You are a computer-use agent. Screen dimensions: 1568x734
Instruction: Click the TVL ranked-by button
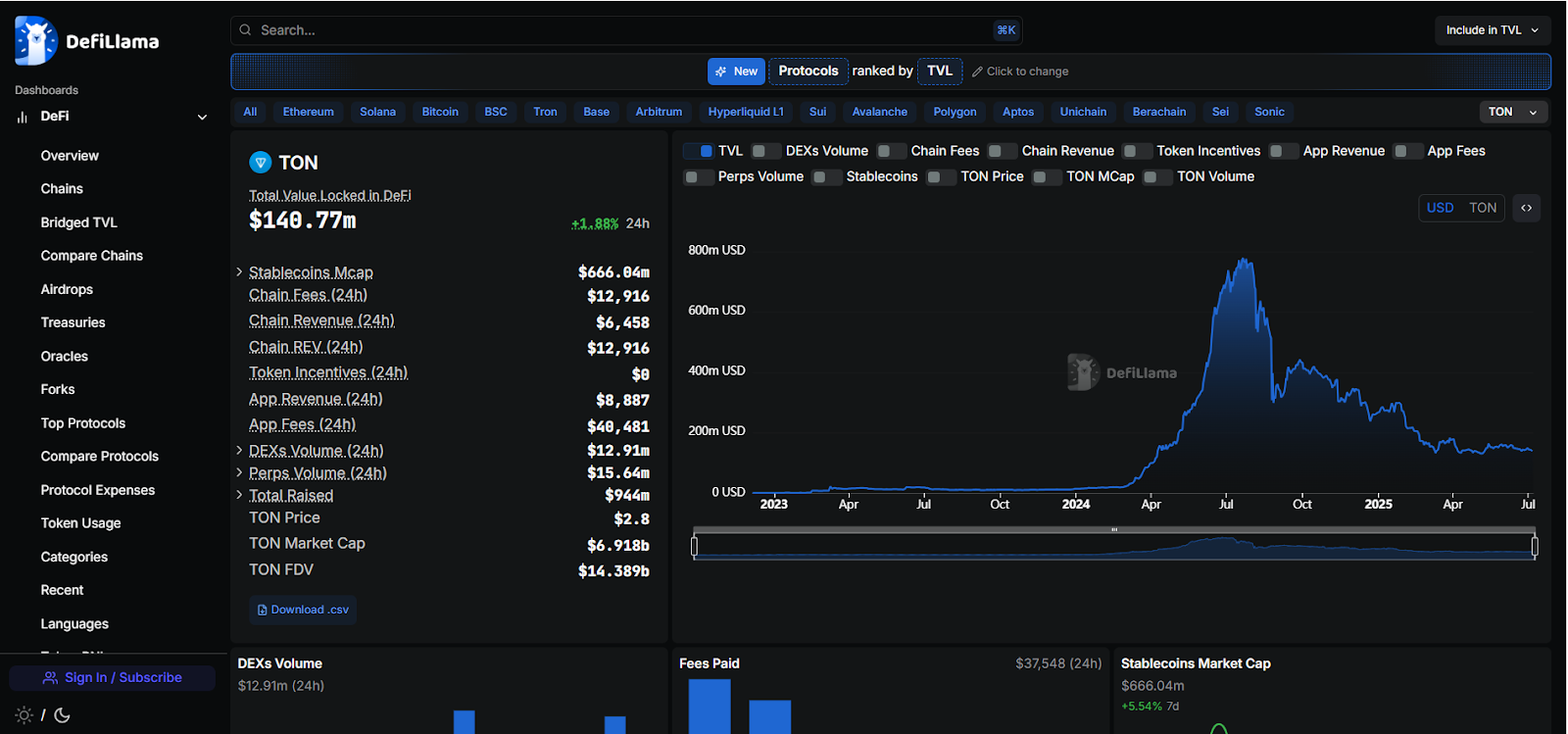940,71
